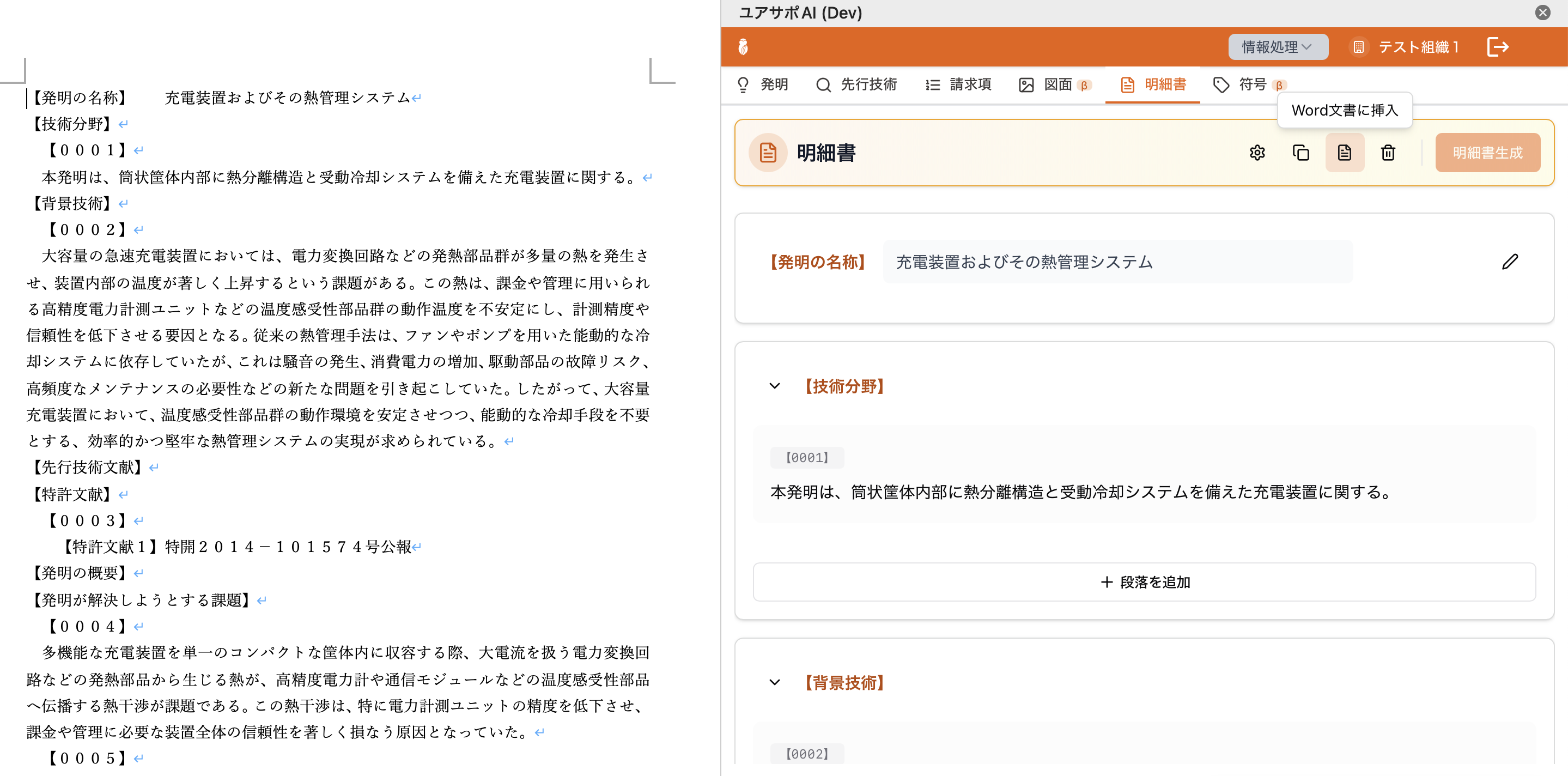Click the 段落を追加 button
Viewport: 1568px width, 776px height.
click(1144, 582)
